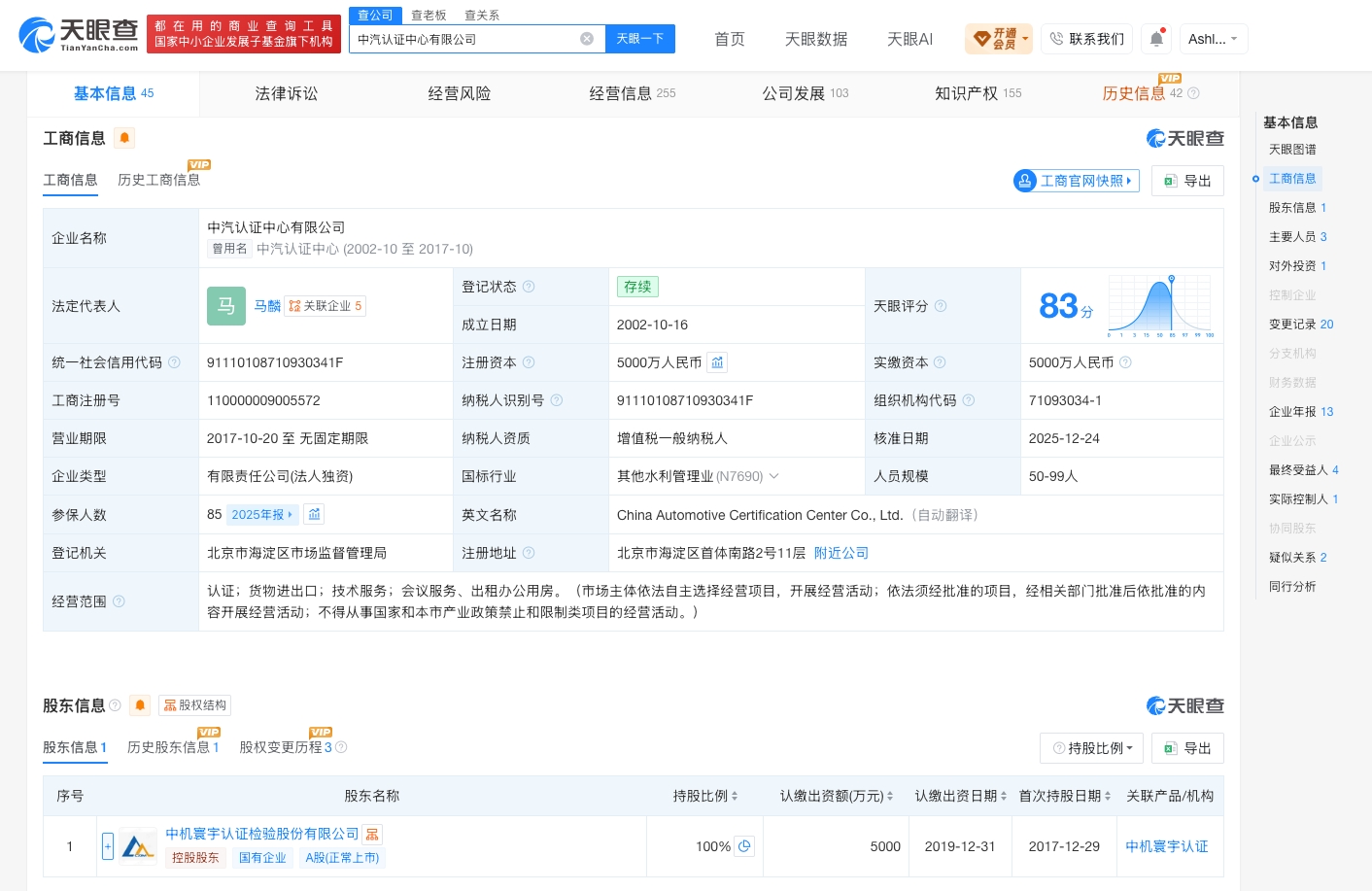The height and width of the screenshot is (891, 1372).
Task: Click the 中机寰宇 shareholder company logo
Action: (x=138, y=846)
